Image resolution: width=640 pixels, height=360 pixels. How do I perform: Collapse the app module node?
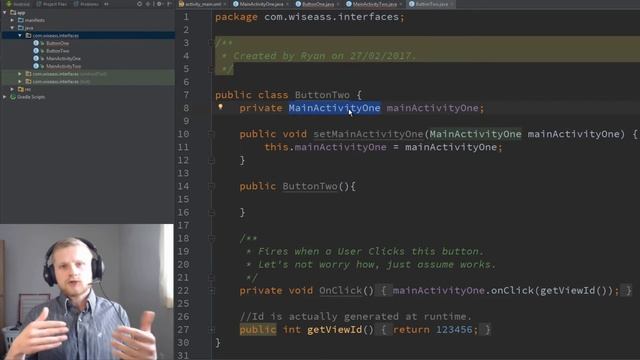pos(4,13)
